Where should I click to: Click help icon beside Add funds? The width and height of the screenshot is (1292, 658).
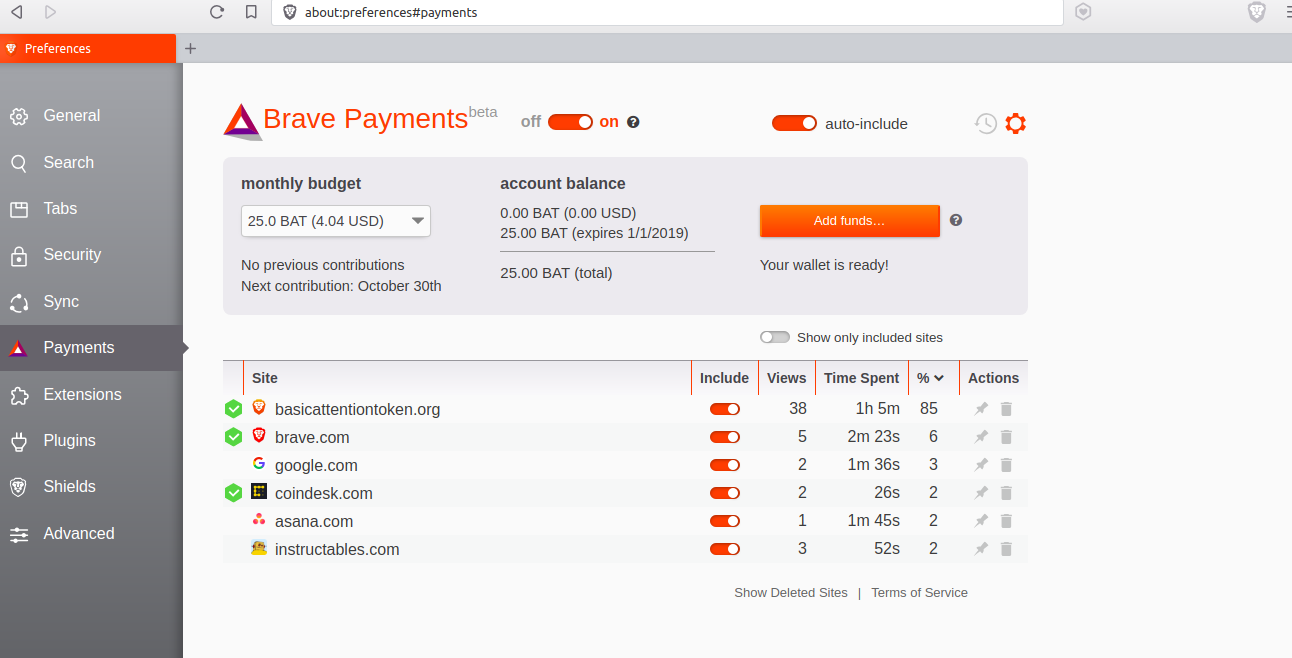coord(956,220)
